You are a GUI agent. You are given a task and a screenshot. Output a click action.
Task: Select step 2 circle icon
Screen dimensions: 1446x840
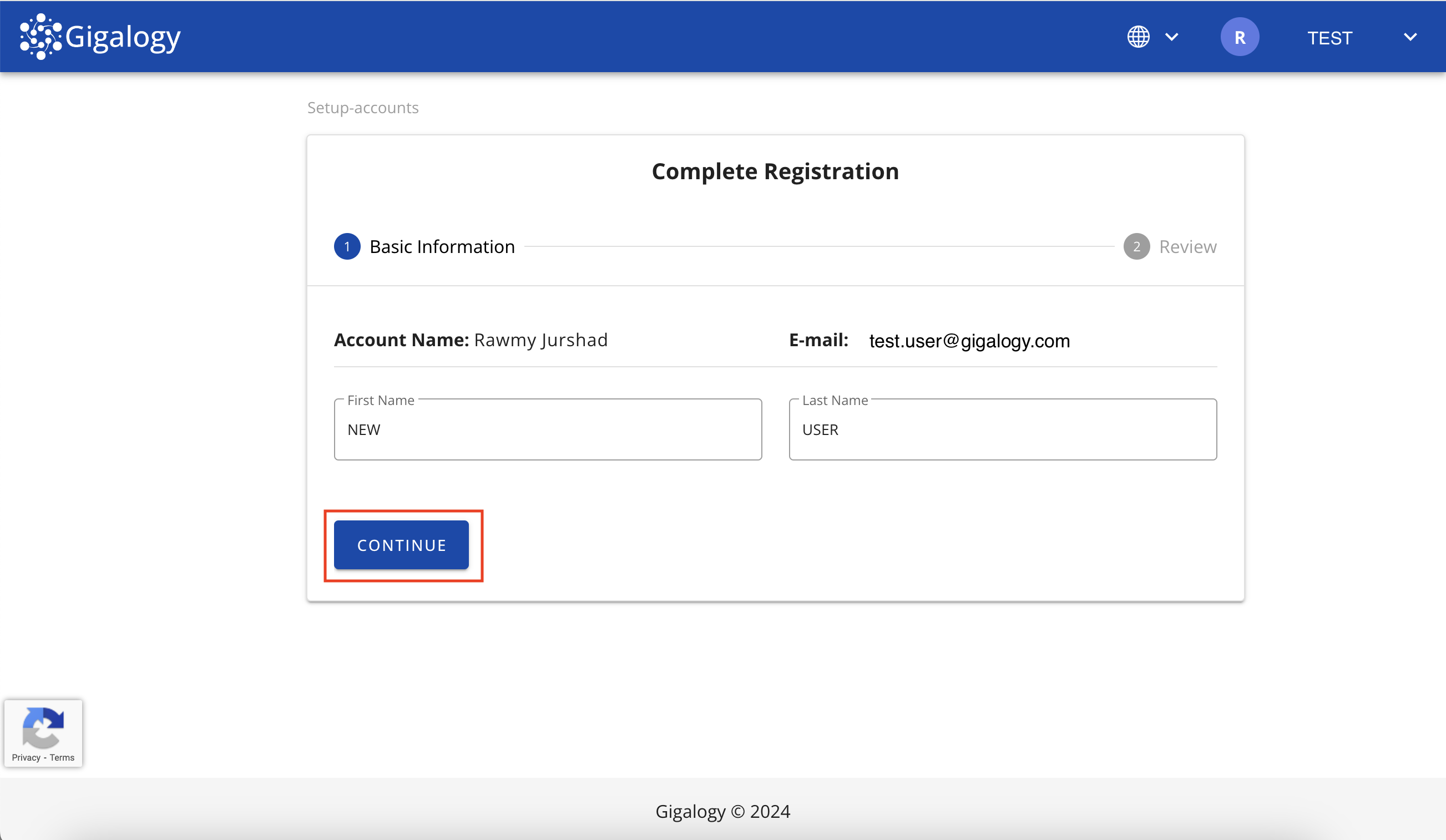[1136, 247]
